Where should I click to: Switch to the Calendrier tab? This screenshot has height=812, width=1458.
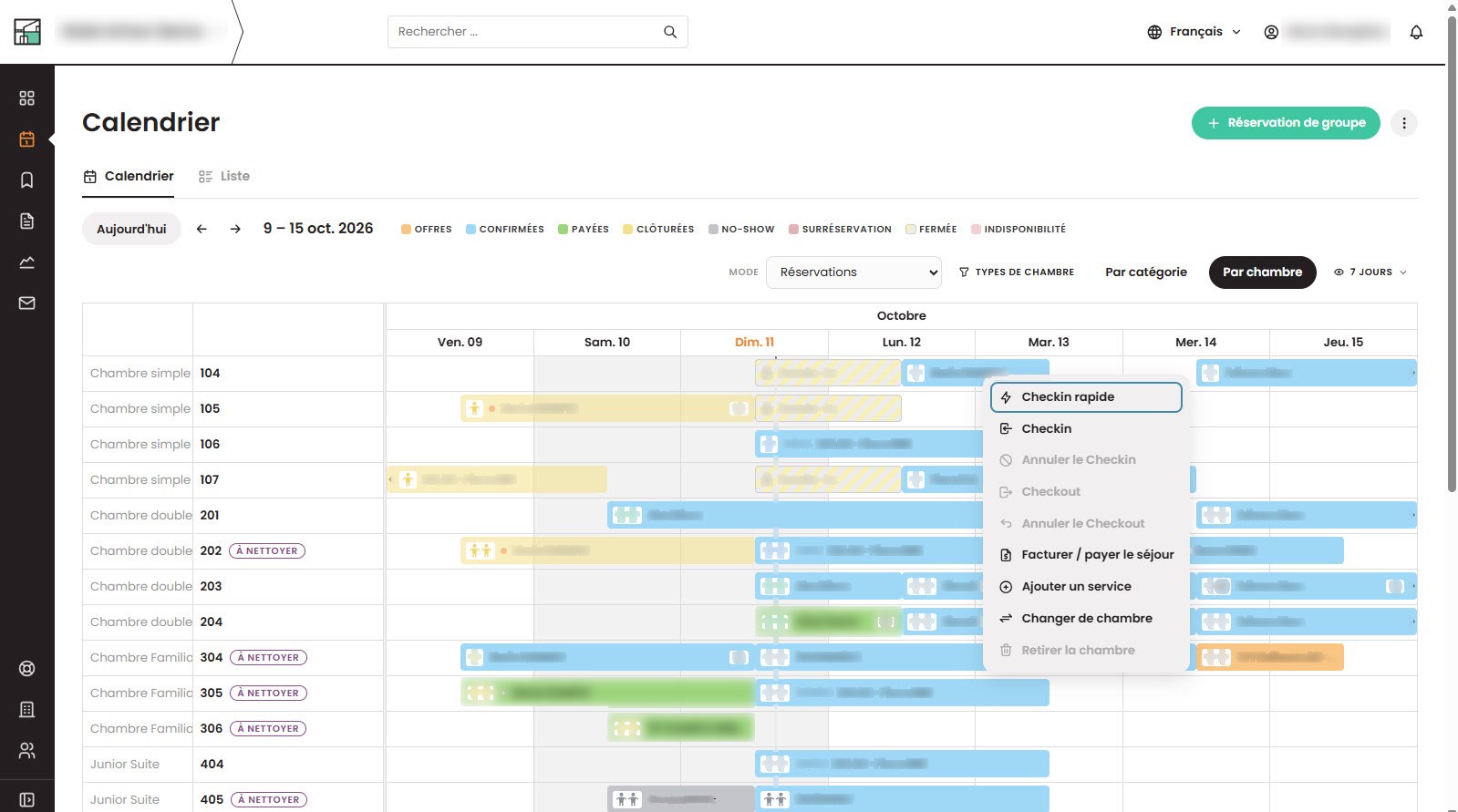[129, 176]
